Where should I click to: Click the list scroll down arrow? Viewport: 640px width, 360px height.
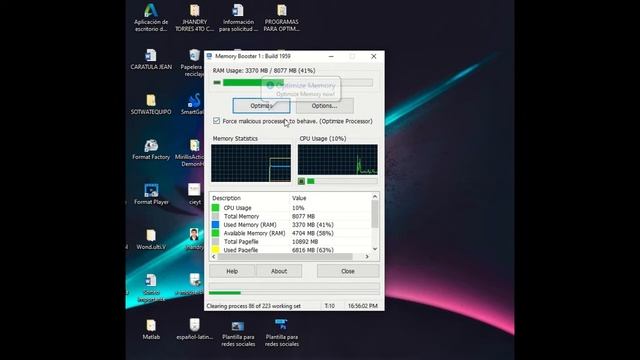(375, 249)
